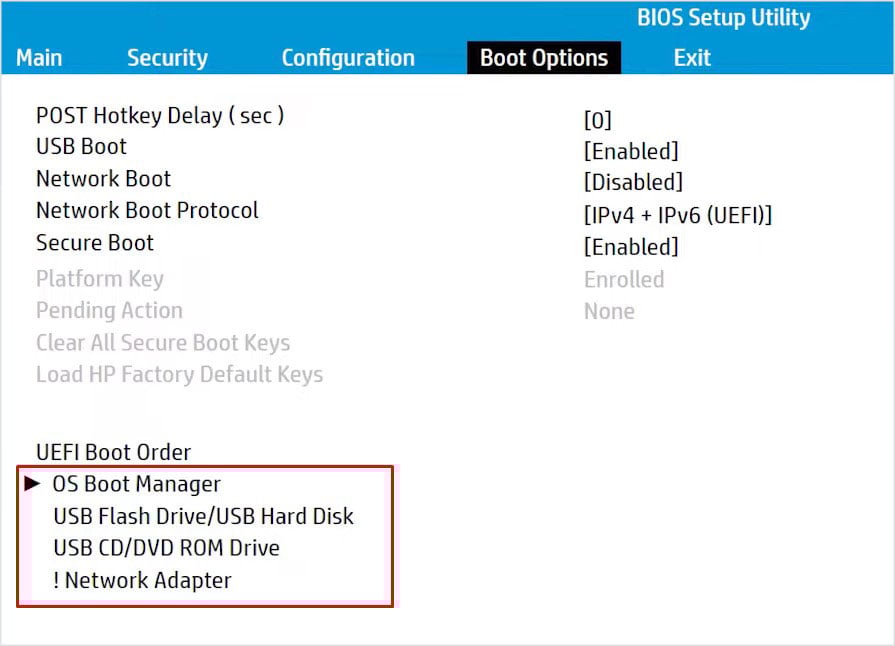Select the OS Boot Manager entry
Screen dimensions: 895x646
(137, 484)
